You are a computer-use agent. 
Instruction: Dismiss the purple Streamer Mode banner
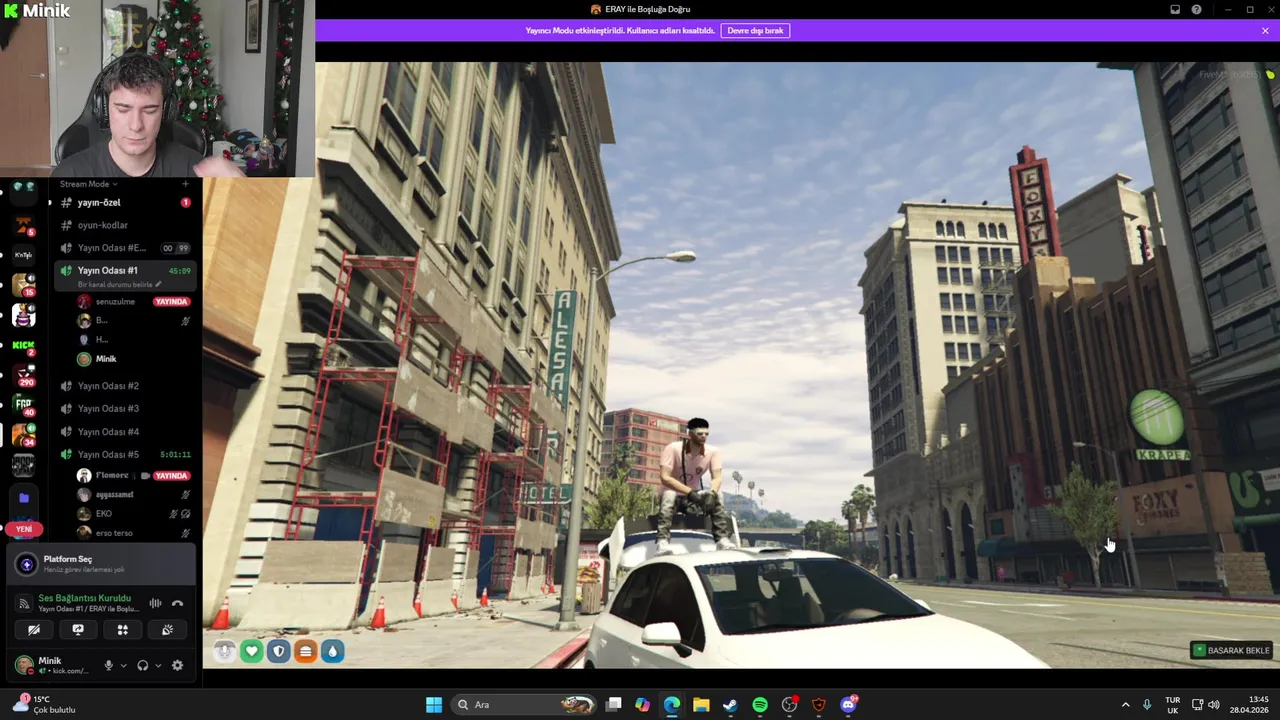1265,31
